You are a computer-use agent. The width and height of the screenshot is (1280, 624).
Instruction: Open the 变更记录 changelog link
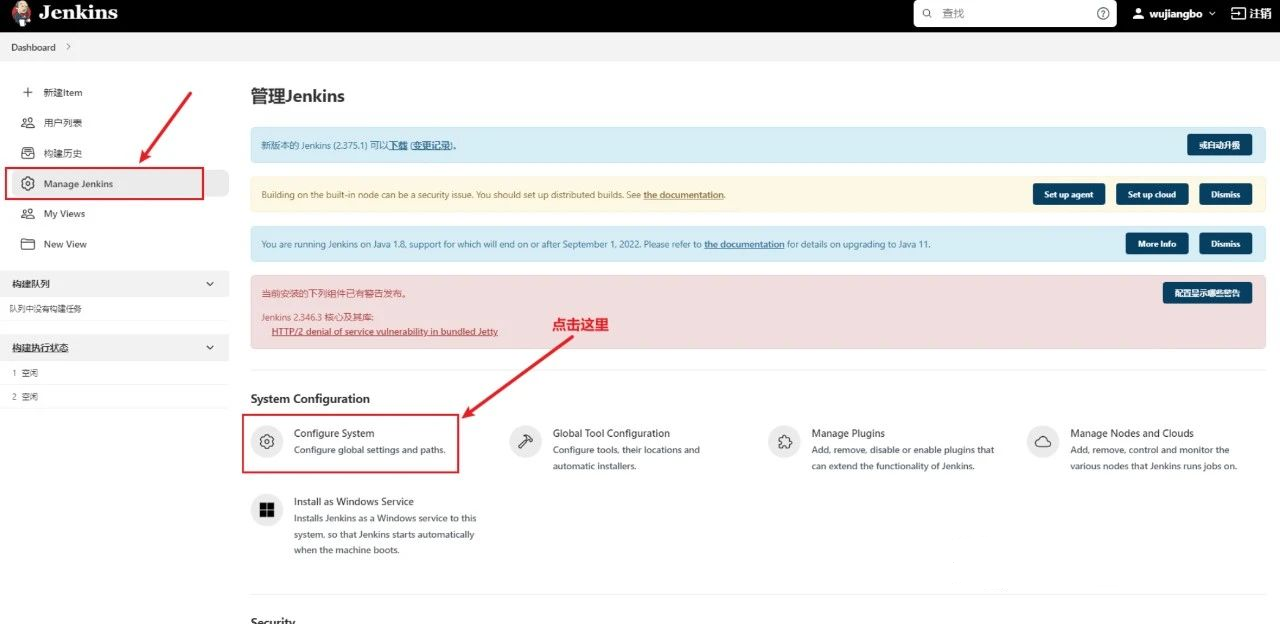430,145
